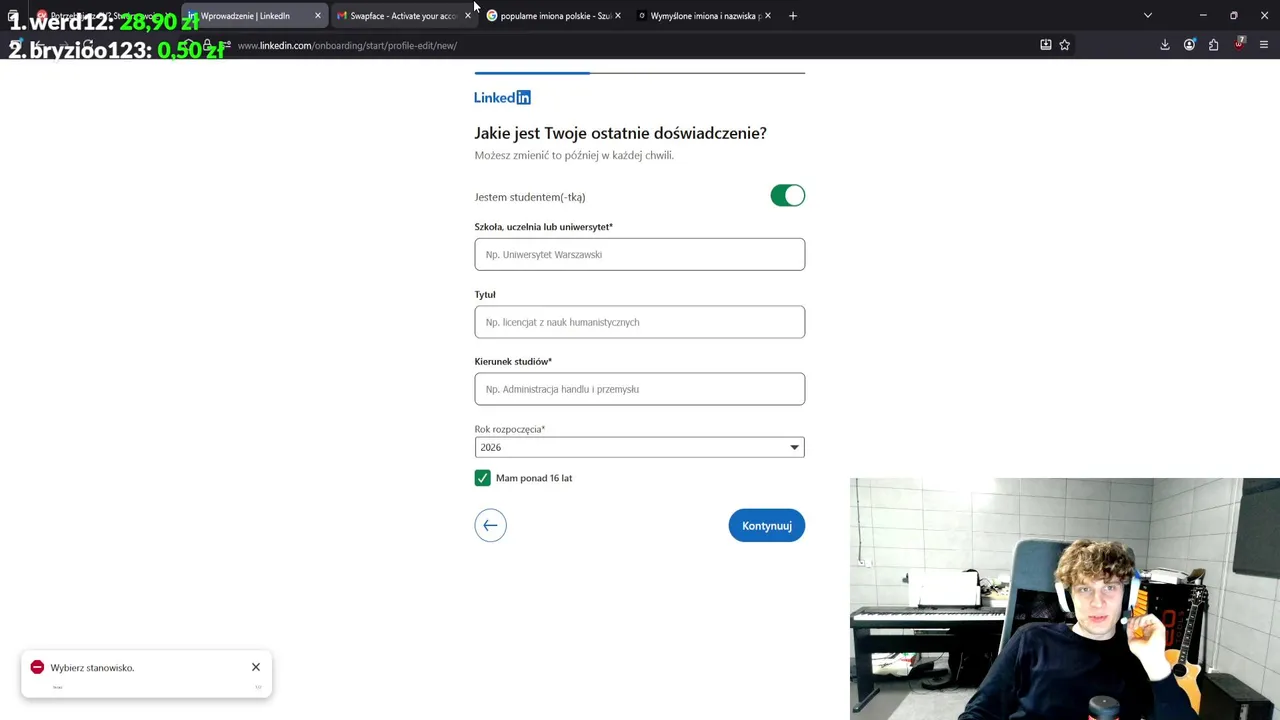Click the 'Jakie jest Twoje ostatnie doświadczenie?' heading
The image size is (1280, 720).
coord(620,133)
